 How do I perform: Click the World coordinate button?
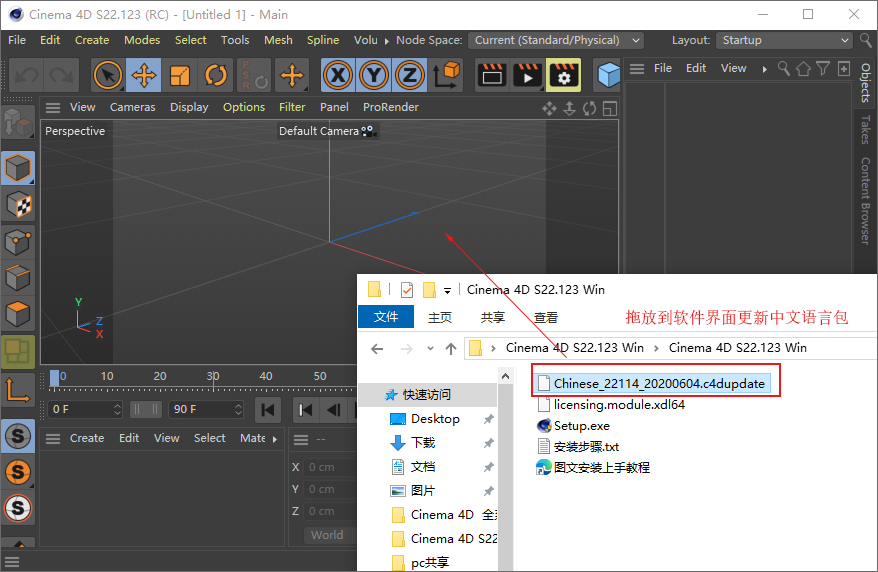[x=327, y=535]
